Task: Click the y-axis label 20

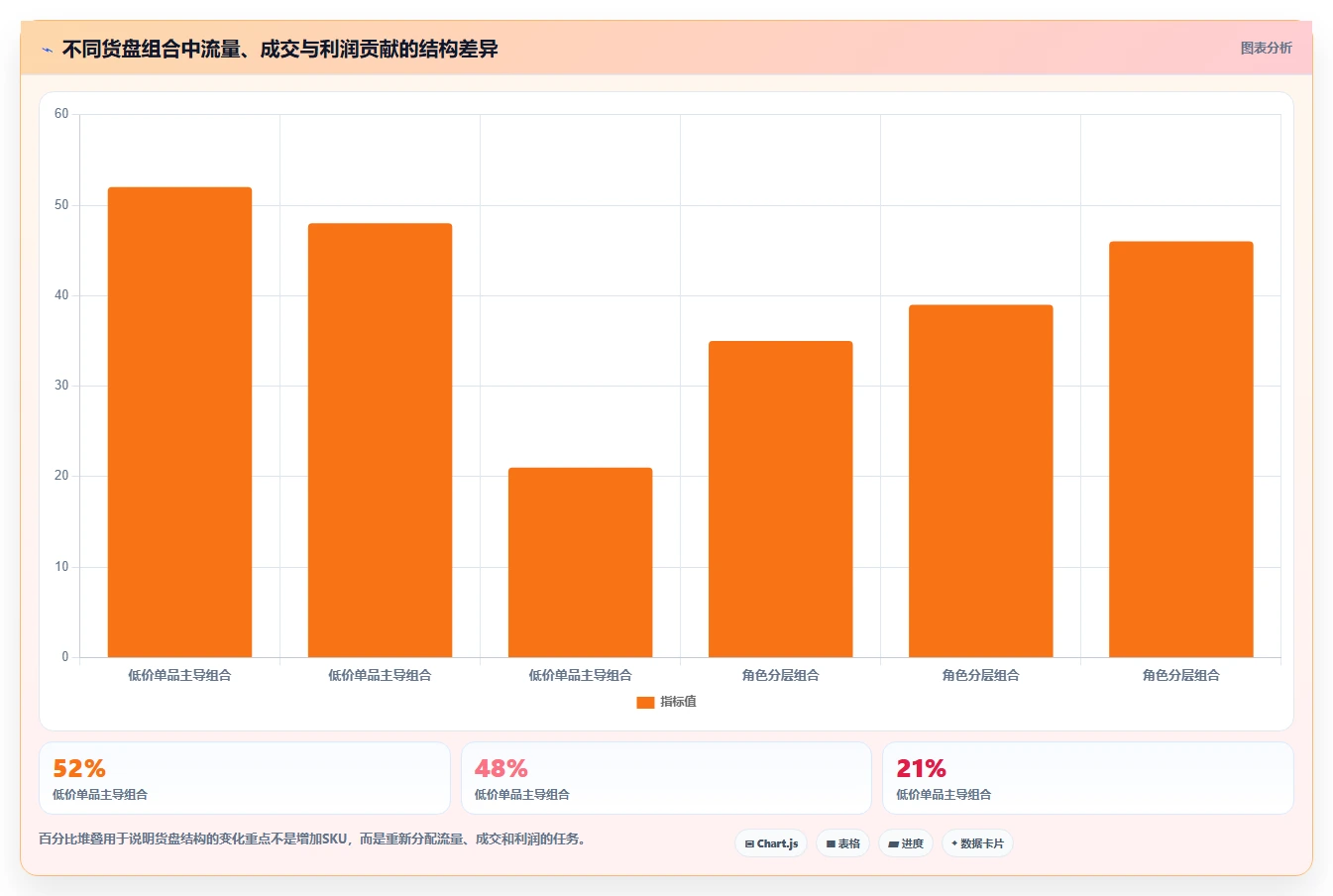Action: pos(61,476)
